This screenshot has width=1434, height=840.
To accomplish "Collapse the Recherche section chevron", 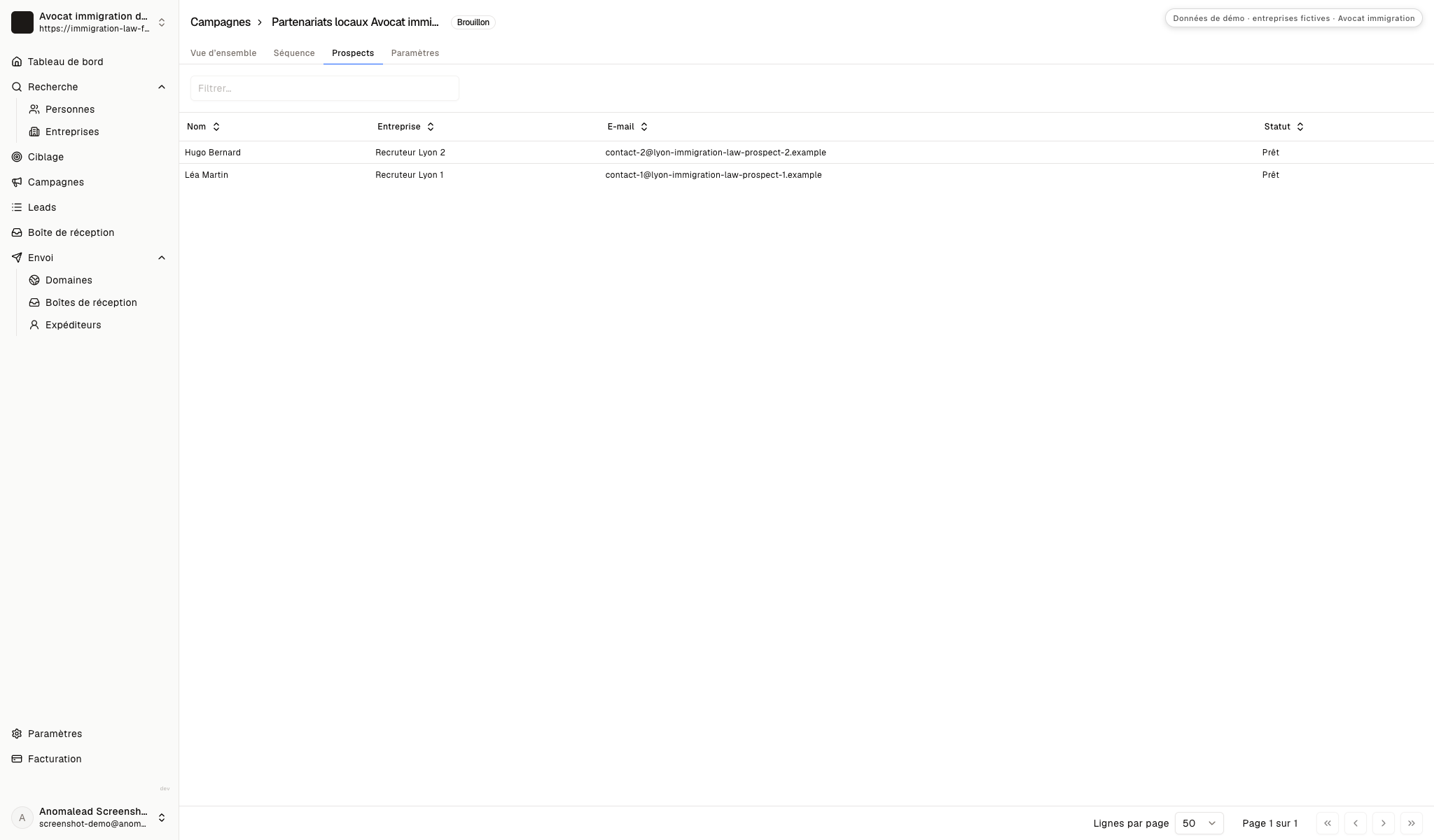I will 162,87.
